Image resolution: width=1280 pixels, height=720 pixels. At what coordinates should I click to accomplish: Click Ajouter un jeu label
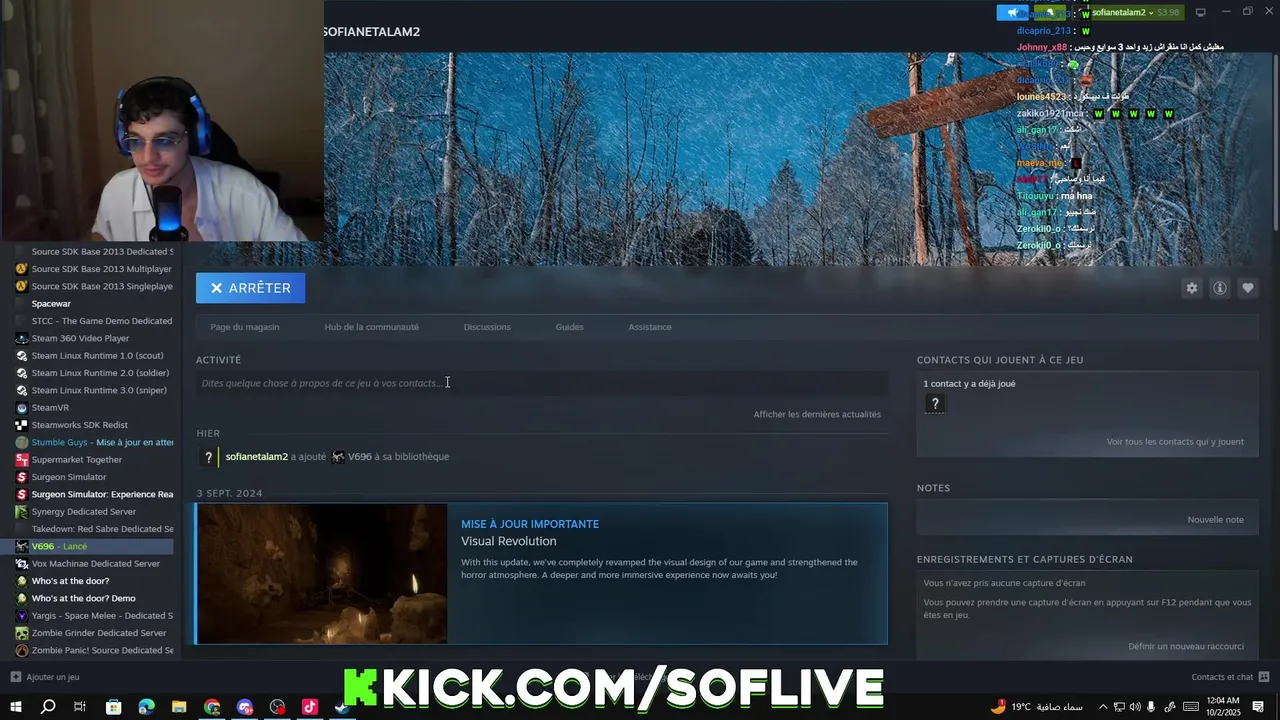(x=53, y=677)
